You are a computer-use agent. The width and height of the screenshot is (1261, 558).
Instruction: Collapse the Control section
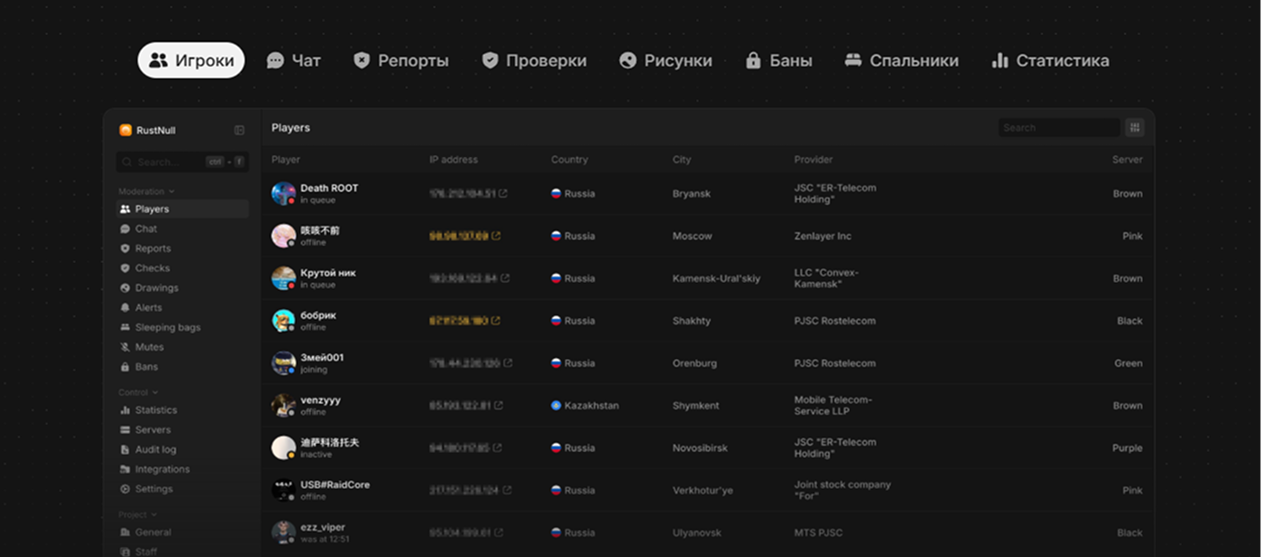(138, 393)
